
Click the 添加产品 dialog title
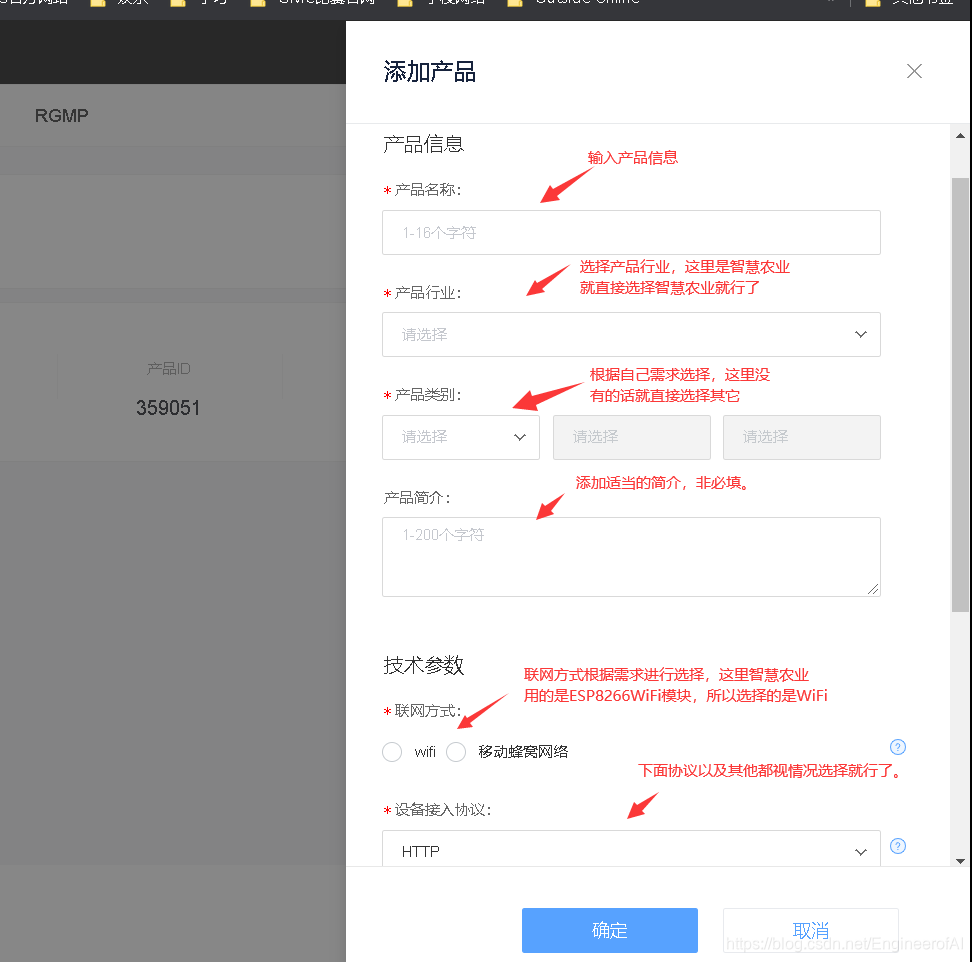pyautogui.click(x=429, y=71)
